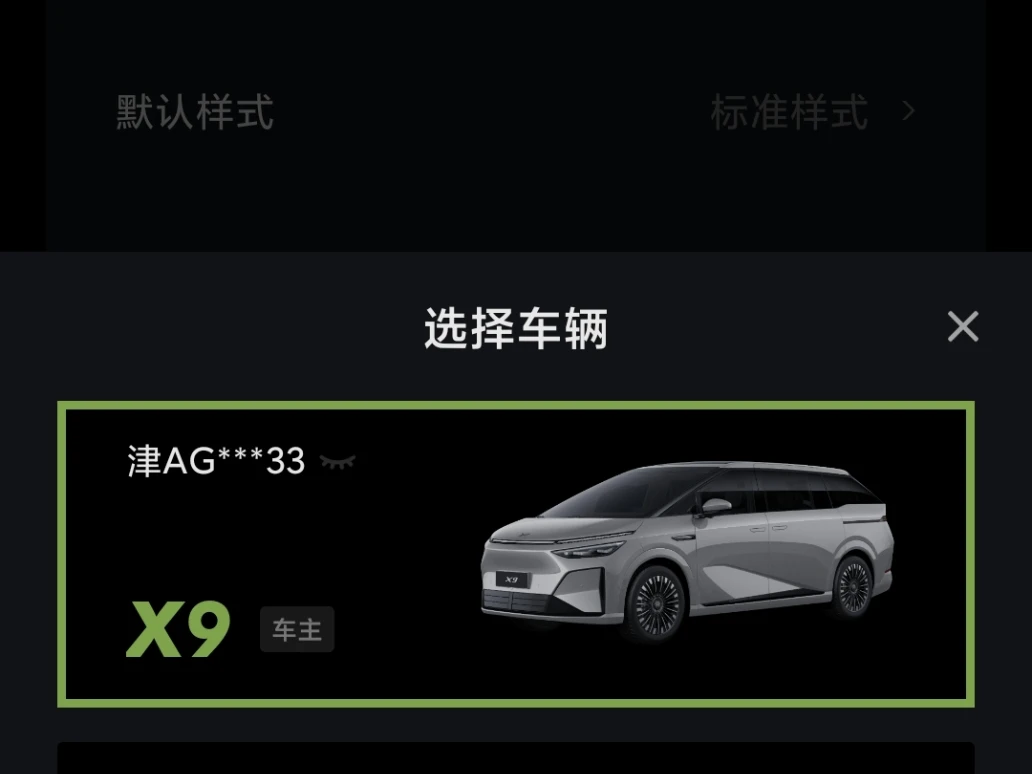This screenshot has width=1032, height=774.
Task: Select the grey X9 minivan image
Action: pos(687,552)
